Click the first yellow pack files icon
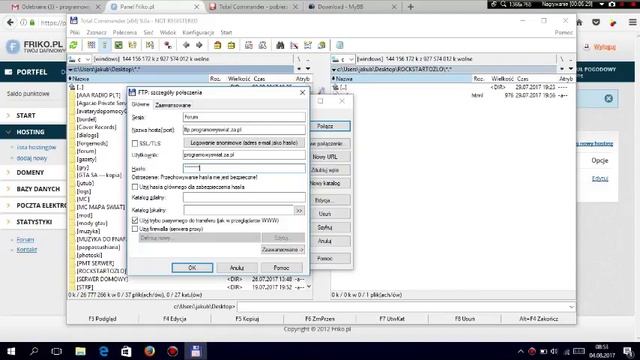This screenshot has height=360, width=640. (217, 45)
